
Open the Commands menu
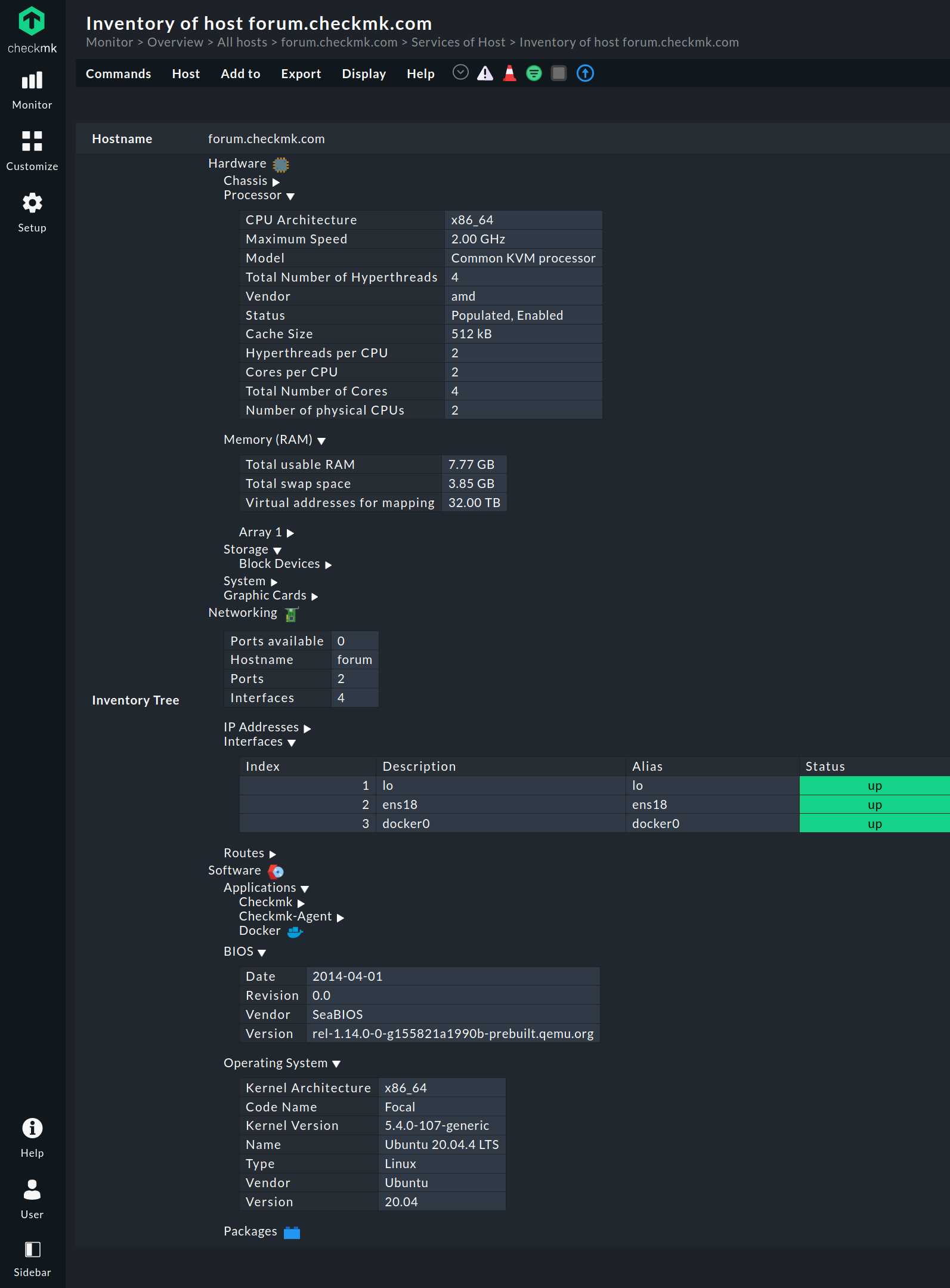pyautogui.click(x=118, y=73)
